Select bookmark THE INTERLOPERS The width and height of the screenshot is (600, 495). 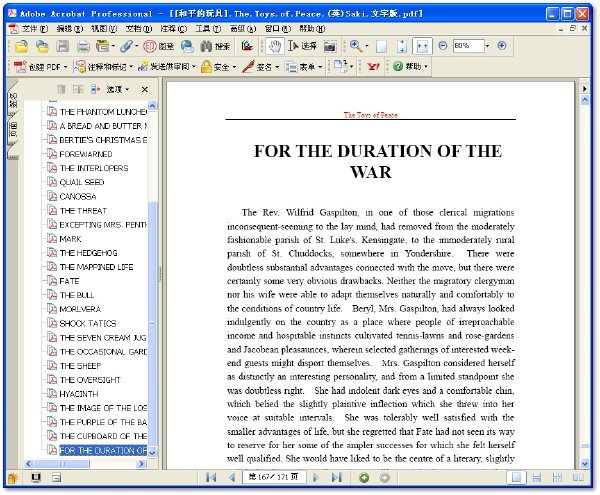click(94, 168)
